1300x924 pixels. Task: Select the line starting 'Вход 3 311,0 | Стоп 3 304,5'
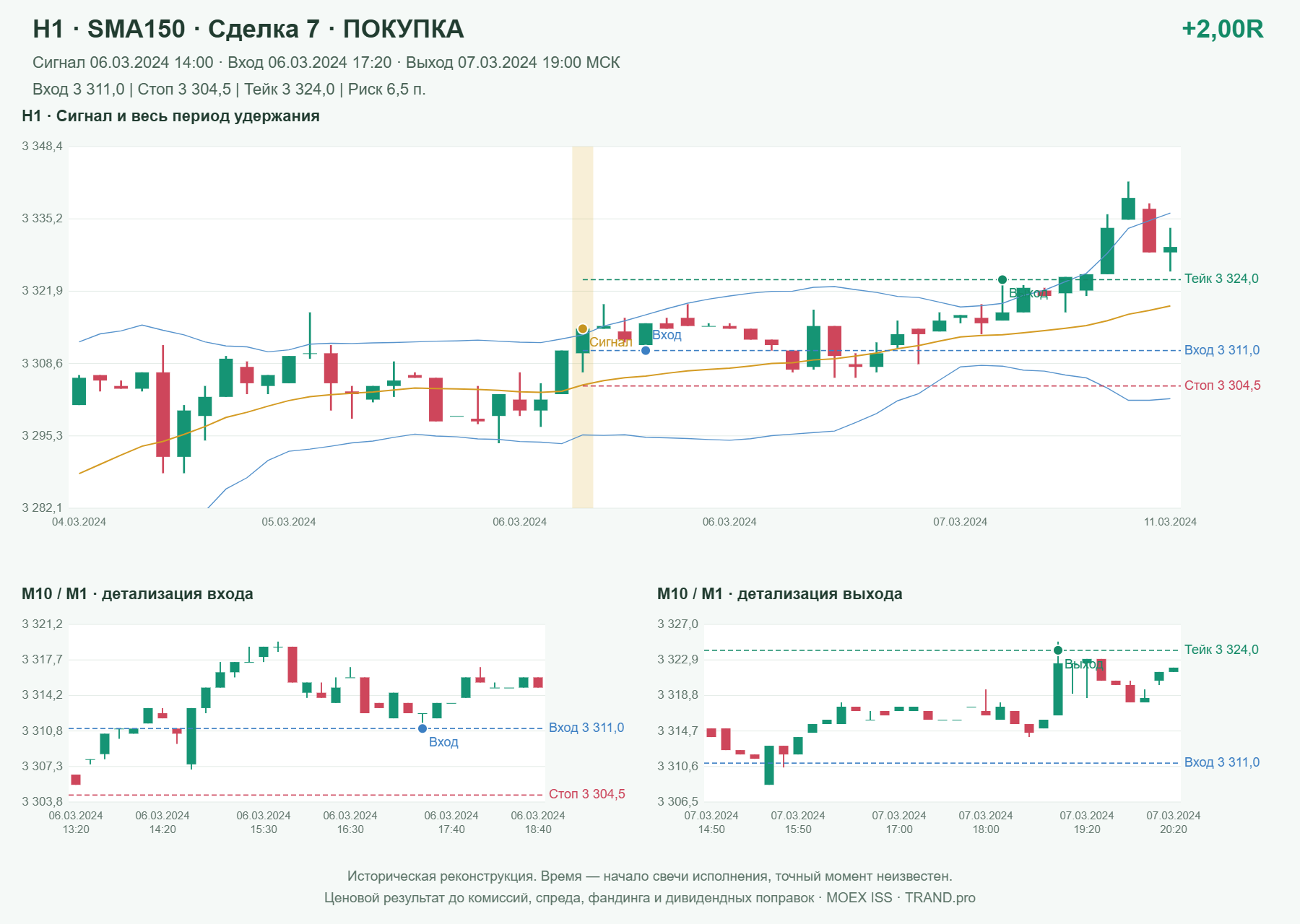(x=229, y=90)
